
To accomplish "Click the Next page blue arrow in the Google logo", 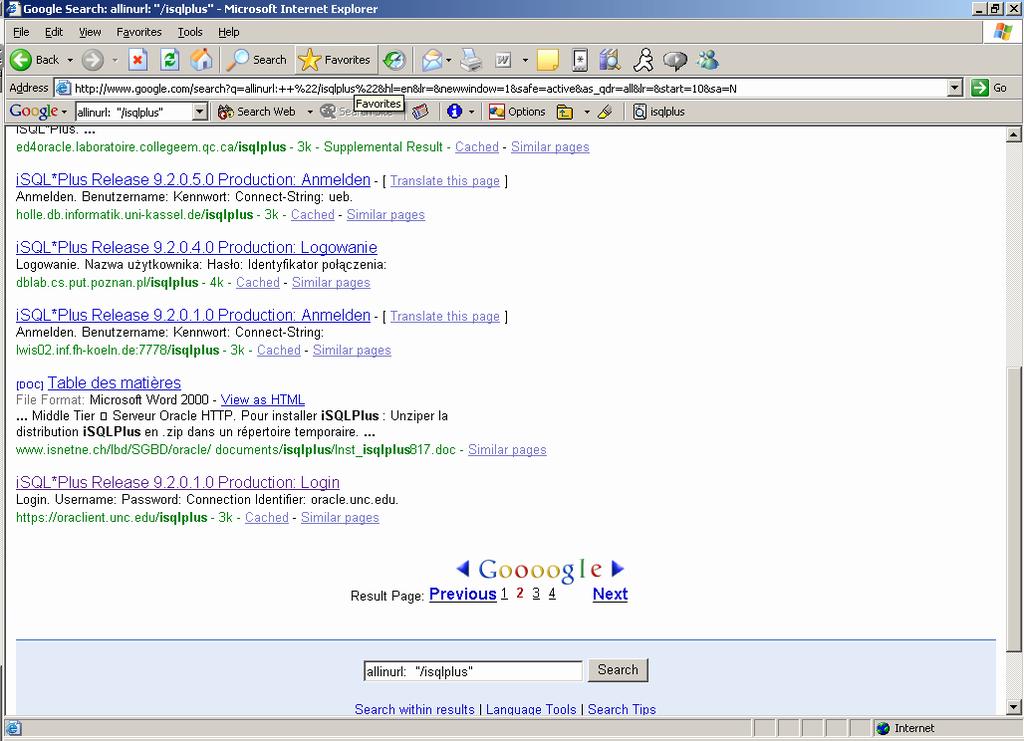I will tap(617, 568).
